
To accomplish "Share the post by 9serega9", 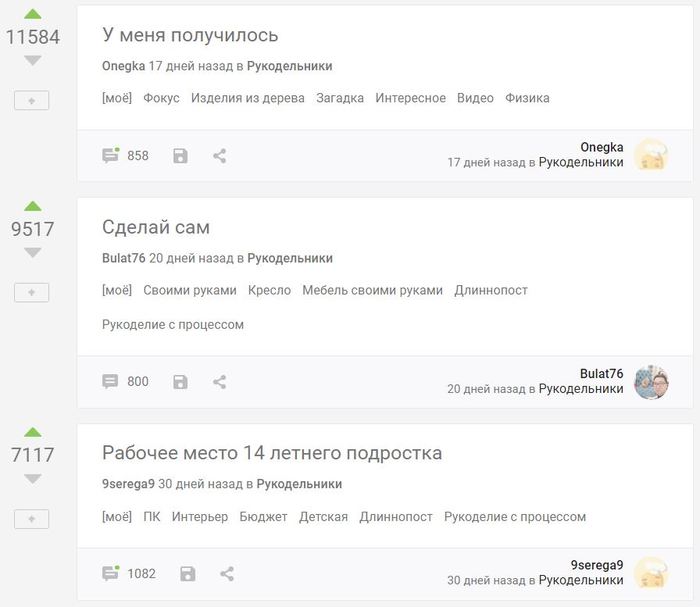I will point(226,574).
